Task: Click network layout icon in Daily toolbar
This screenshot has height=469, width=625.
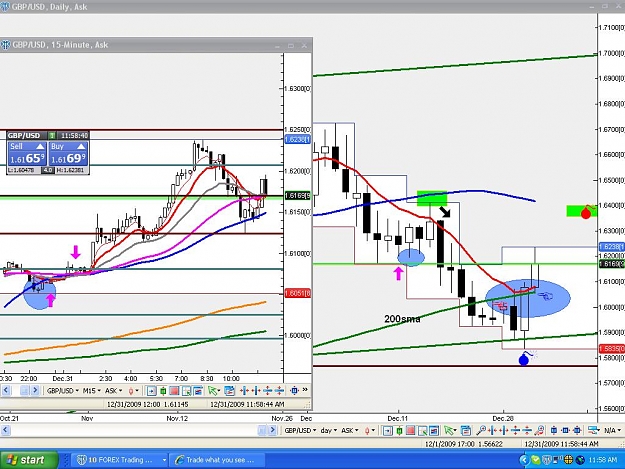Action: tap(594, 430)
